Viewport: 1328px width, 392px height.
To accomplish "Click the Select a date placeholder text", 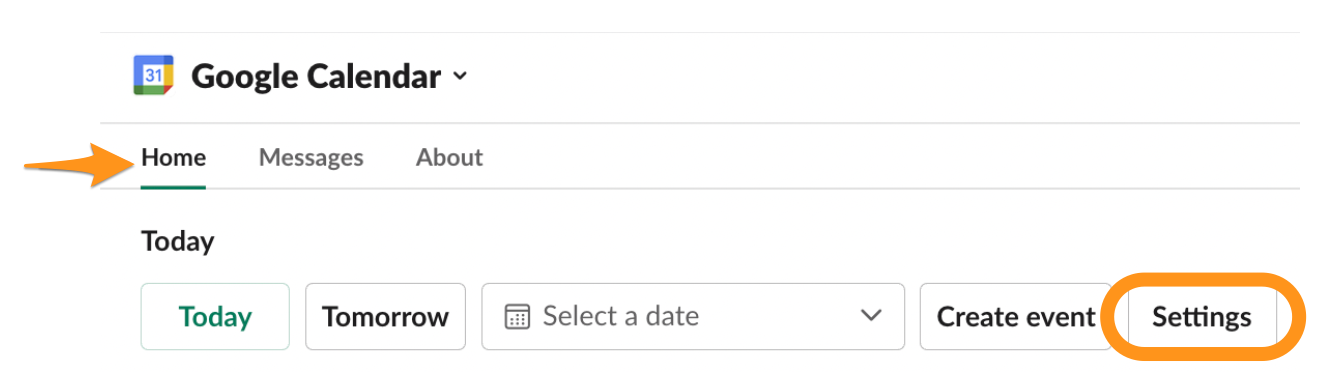I will (621, 316).
